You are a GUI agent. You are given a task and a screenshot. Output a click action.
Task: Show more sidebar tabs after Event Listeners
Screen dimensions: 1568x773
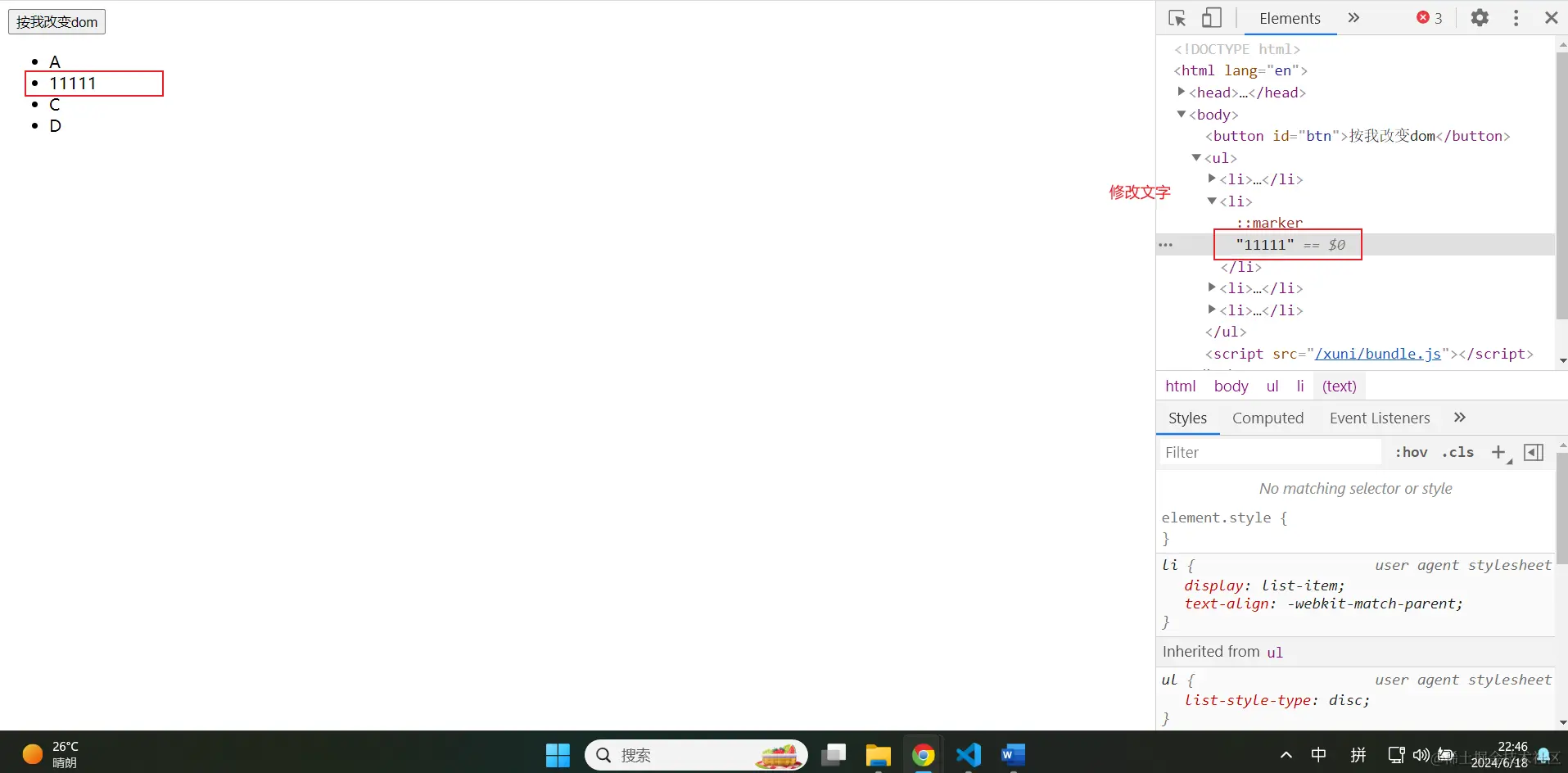1460,418
